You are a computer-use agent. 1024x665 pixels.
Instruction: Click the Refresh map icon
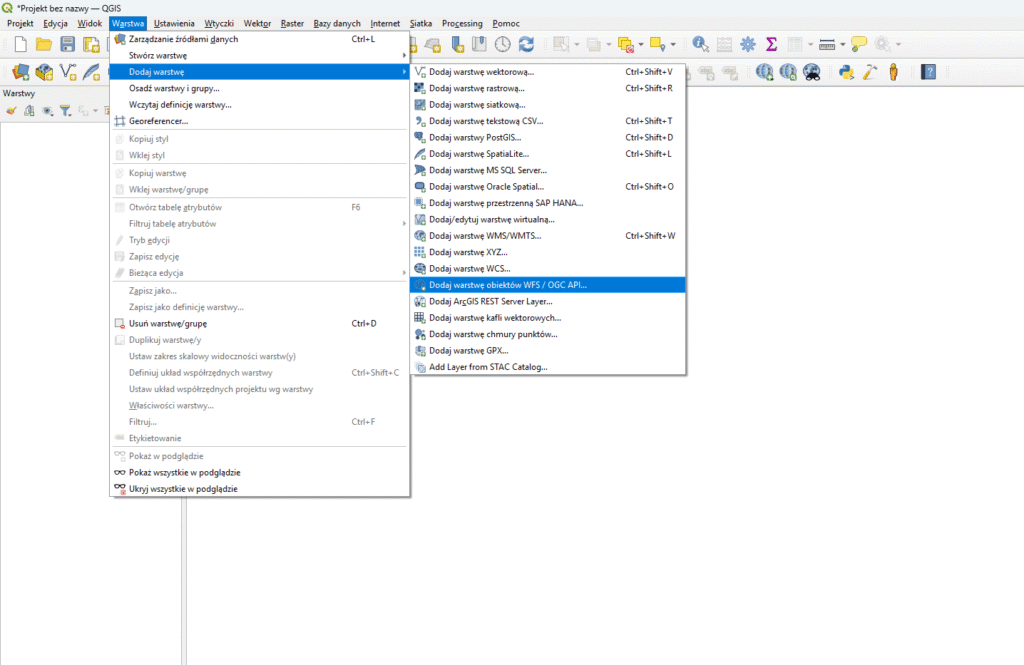[x=526, y=44]
